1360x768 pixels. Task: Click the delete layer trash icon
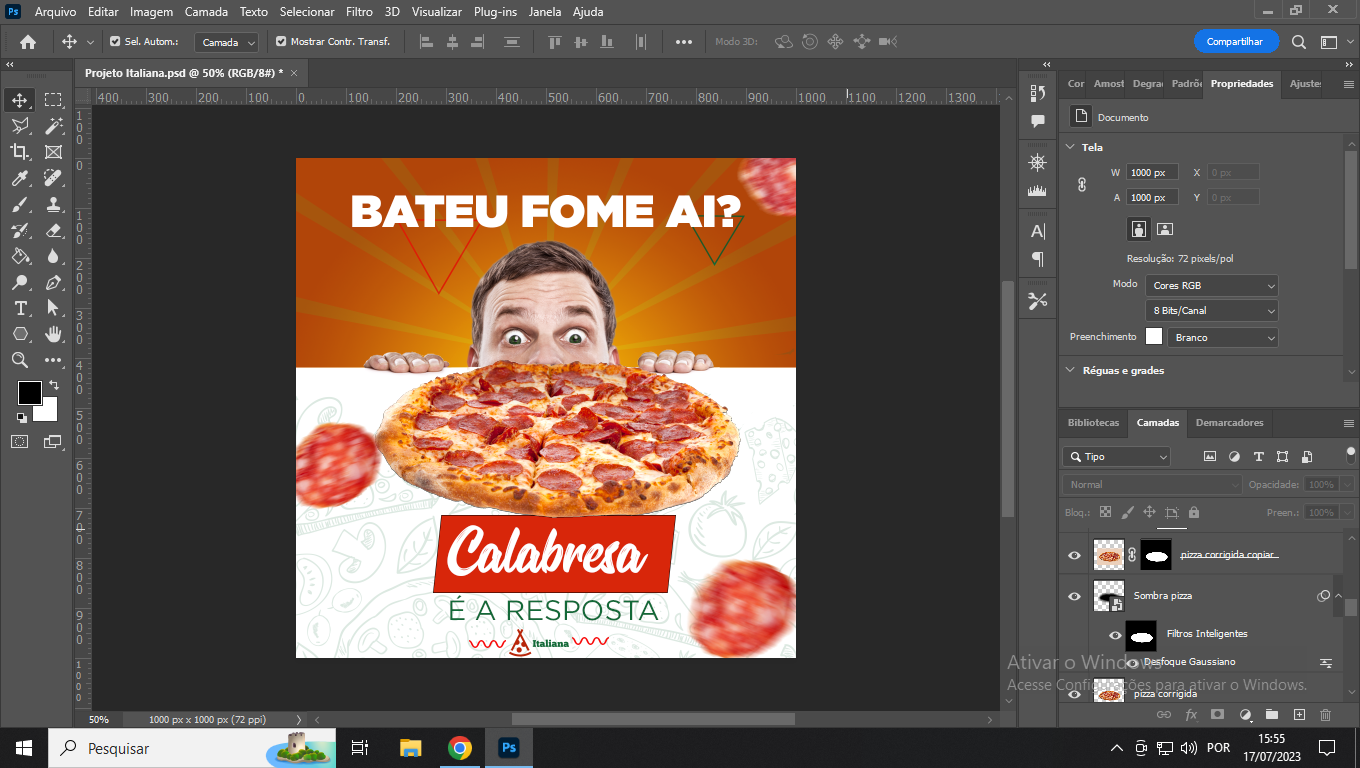click(1326, 715)
